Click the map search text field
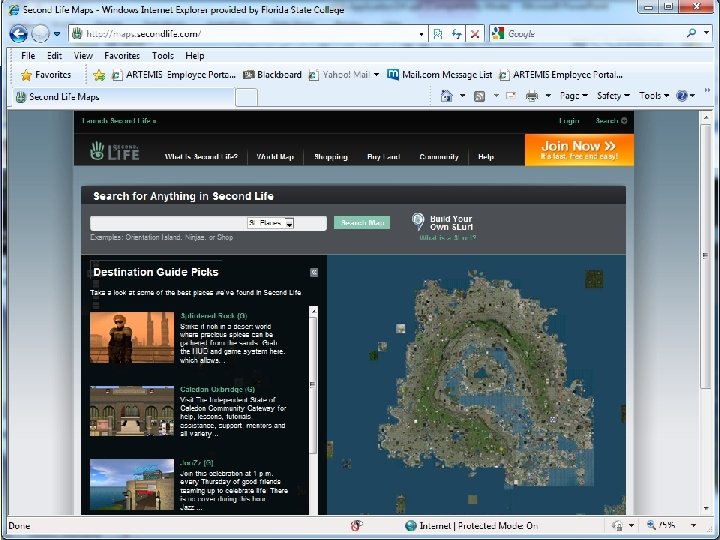Image resolution: width=720 pixels, height=540 pixels. (x=168, y=223)
